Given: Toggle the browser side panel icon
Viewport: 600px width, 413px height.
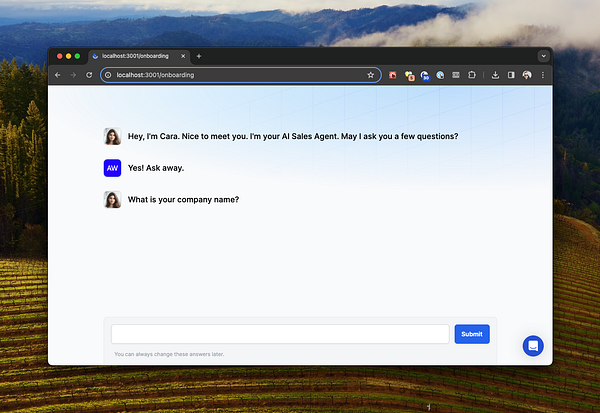Looking at the screenshot, I should (x=511, y=75).
